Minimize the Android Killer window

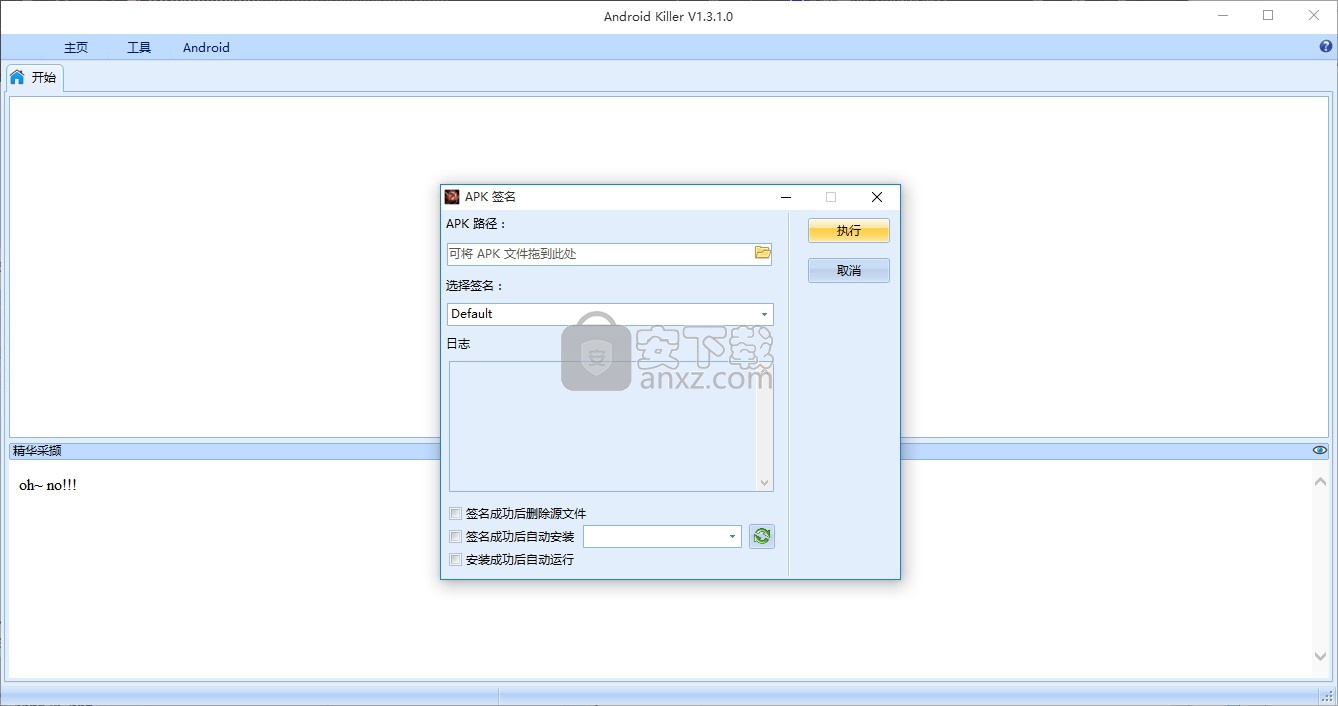click(x=1222, y=16)
